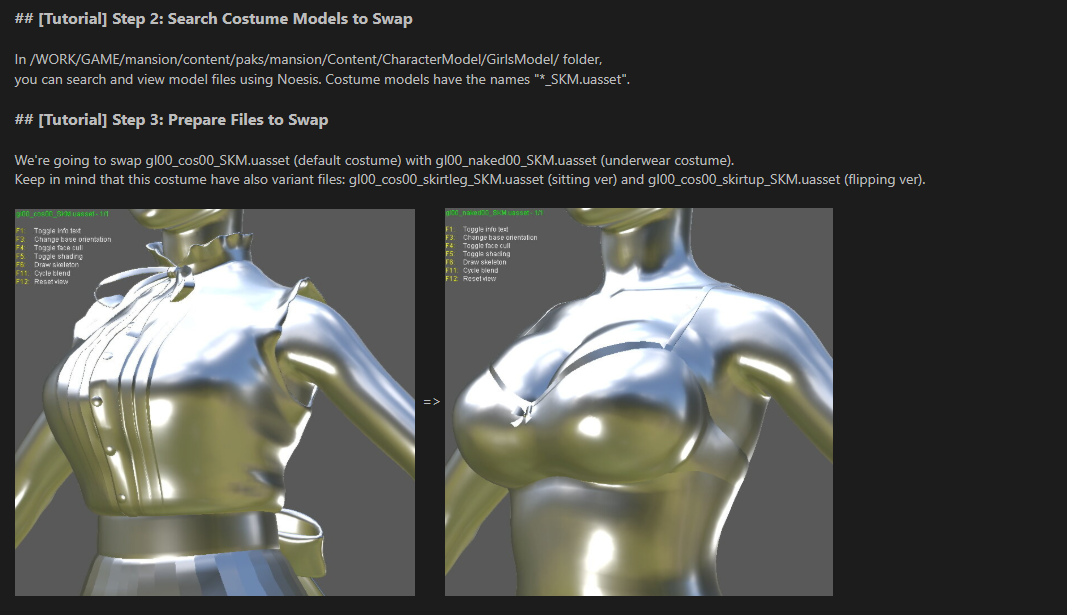Image resolution: width=1067 pixels, height=615 pixels.
Task: Select the Step 2 Search Costume Models heading
Action: tap(214, 19)
